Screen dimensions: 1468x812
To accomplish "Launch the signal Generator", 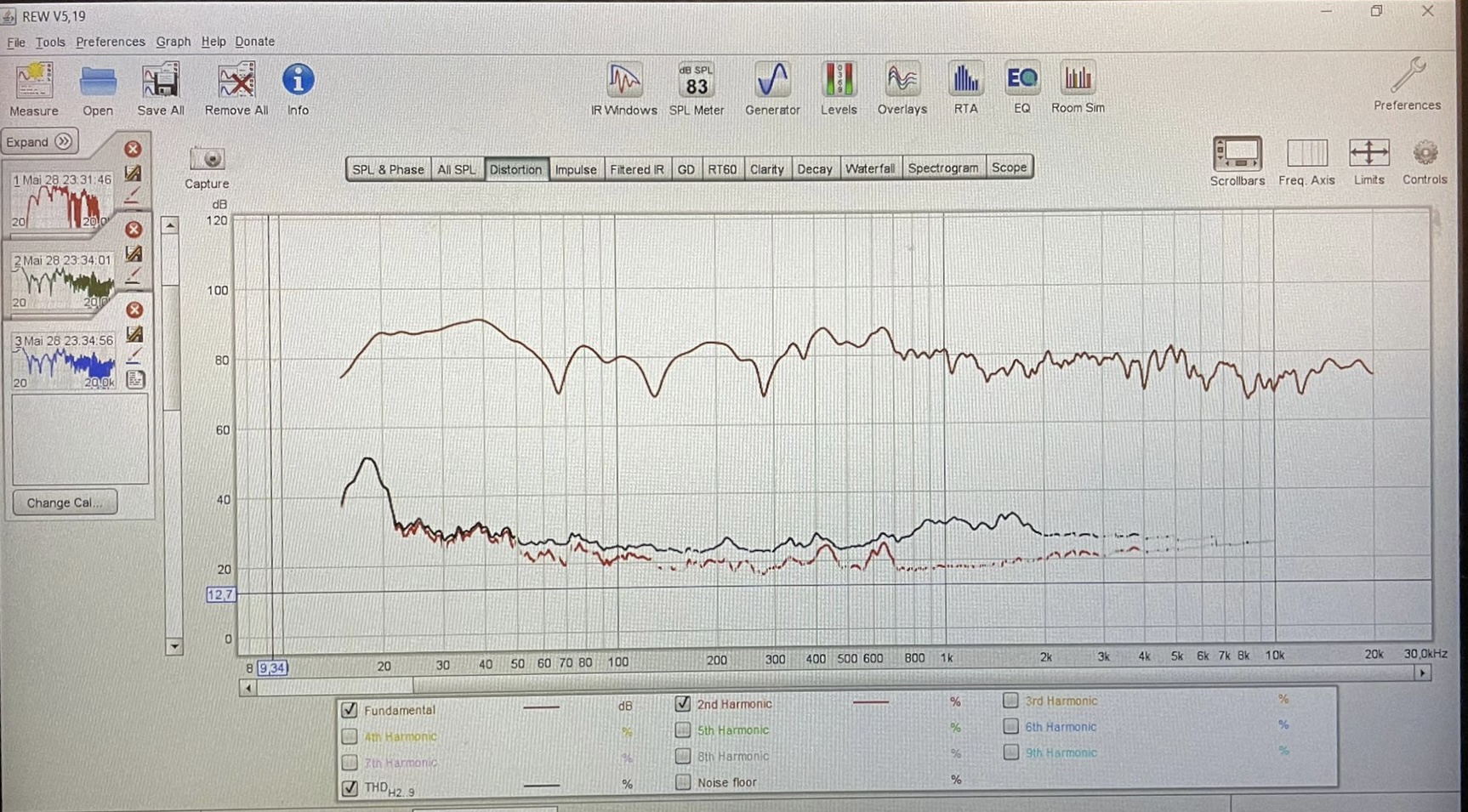I will (x=772, y=88).
